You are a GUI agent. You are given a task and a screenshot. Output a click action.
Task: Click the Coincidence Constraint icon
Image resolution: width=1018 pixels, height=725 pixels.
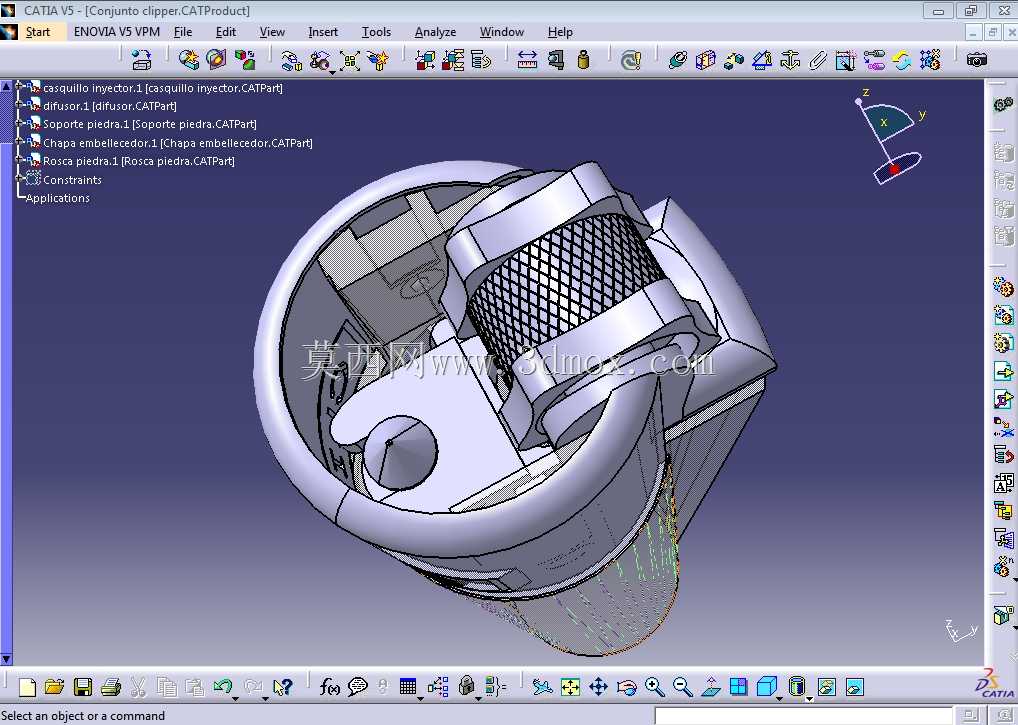[x=677, y=60]
